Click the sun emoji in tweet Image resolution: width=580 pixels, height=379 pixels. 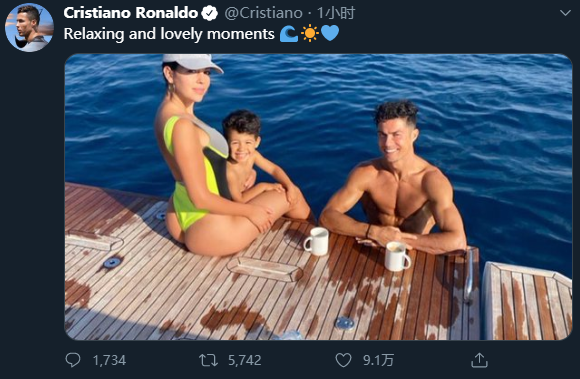click(x=310, y=34)
